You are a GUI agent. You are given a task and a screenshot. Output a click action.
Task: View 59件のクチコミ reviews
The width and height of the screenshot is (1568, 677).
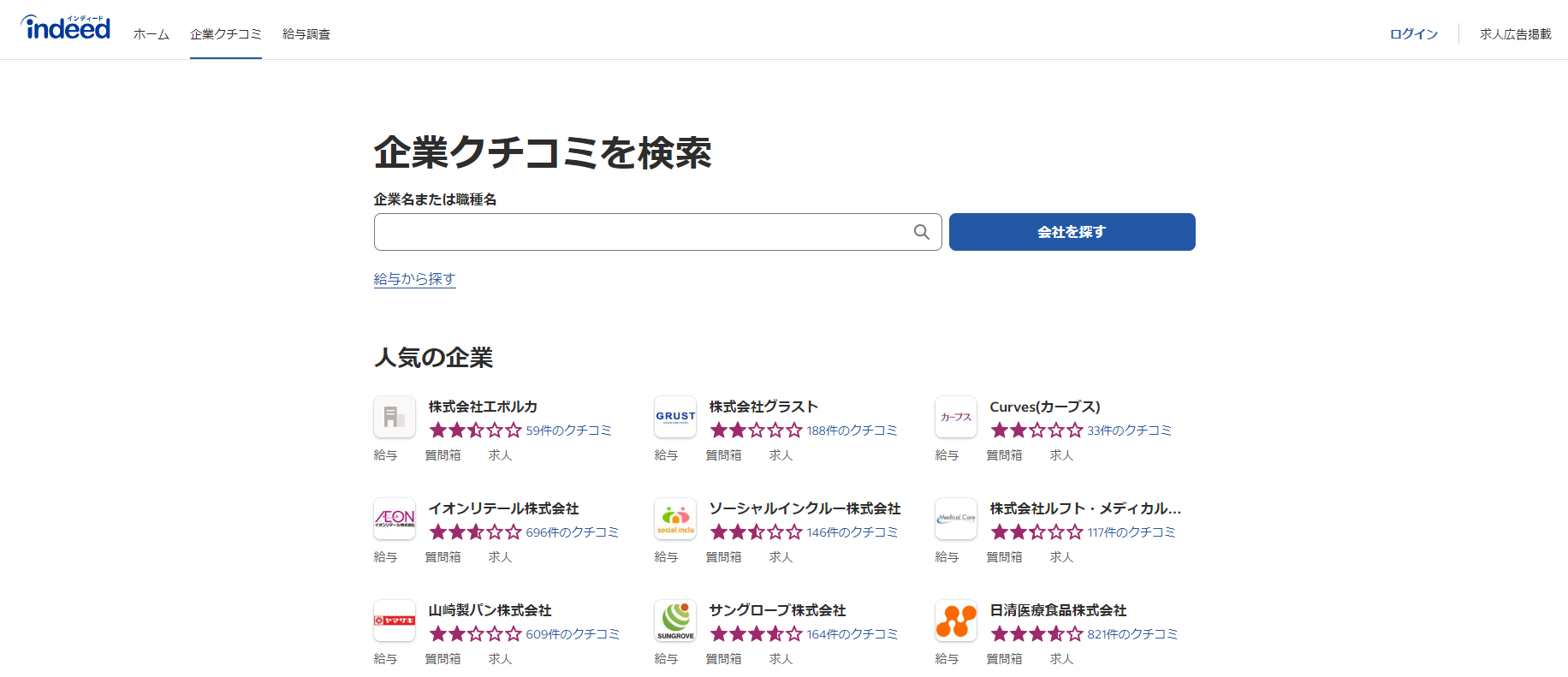pos(568,431)
